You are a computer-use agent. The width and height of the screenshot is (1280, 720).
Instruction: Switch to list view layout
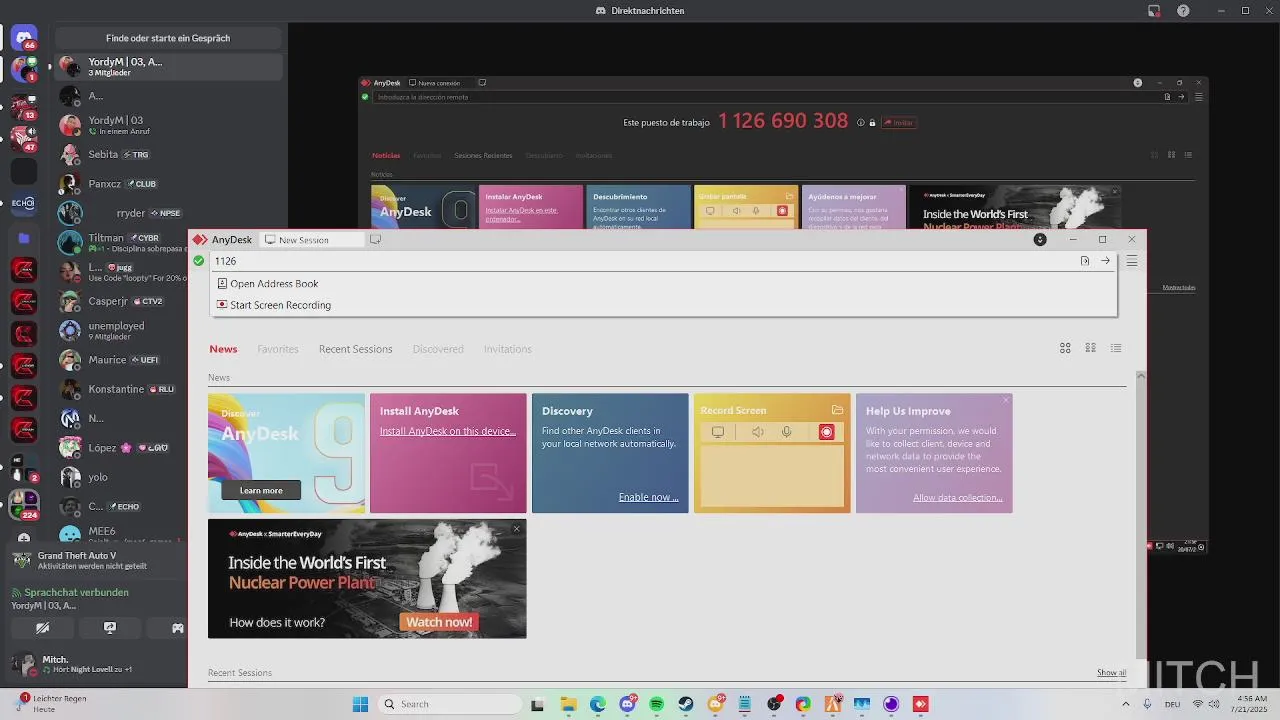[1116, 348]
